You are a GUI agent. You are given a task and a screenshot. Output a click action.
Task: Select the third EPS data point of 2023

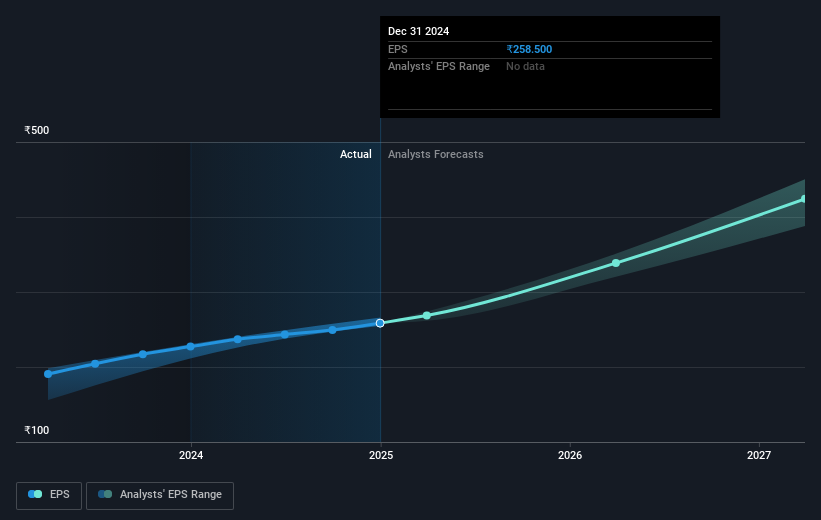point(143,354)
